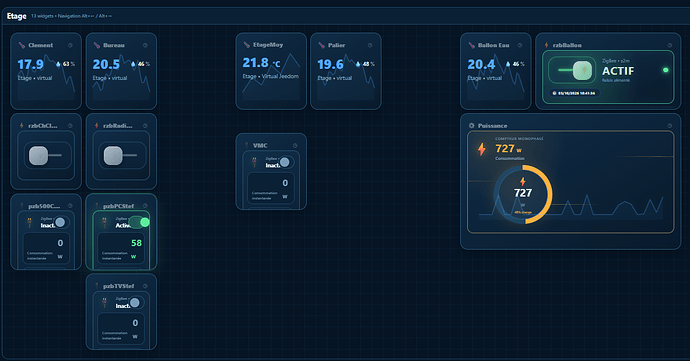Image resolution: width=690 pixels, height=361 pixels.
Task: Click the Bureau 20.5 temperature value
Action: point(106,65)
